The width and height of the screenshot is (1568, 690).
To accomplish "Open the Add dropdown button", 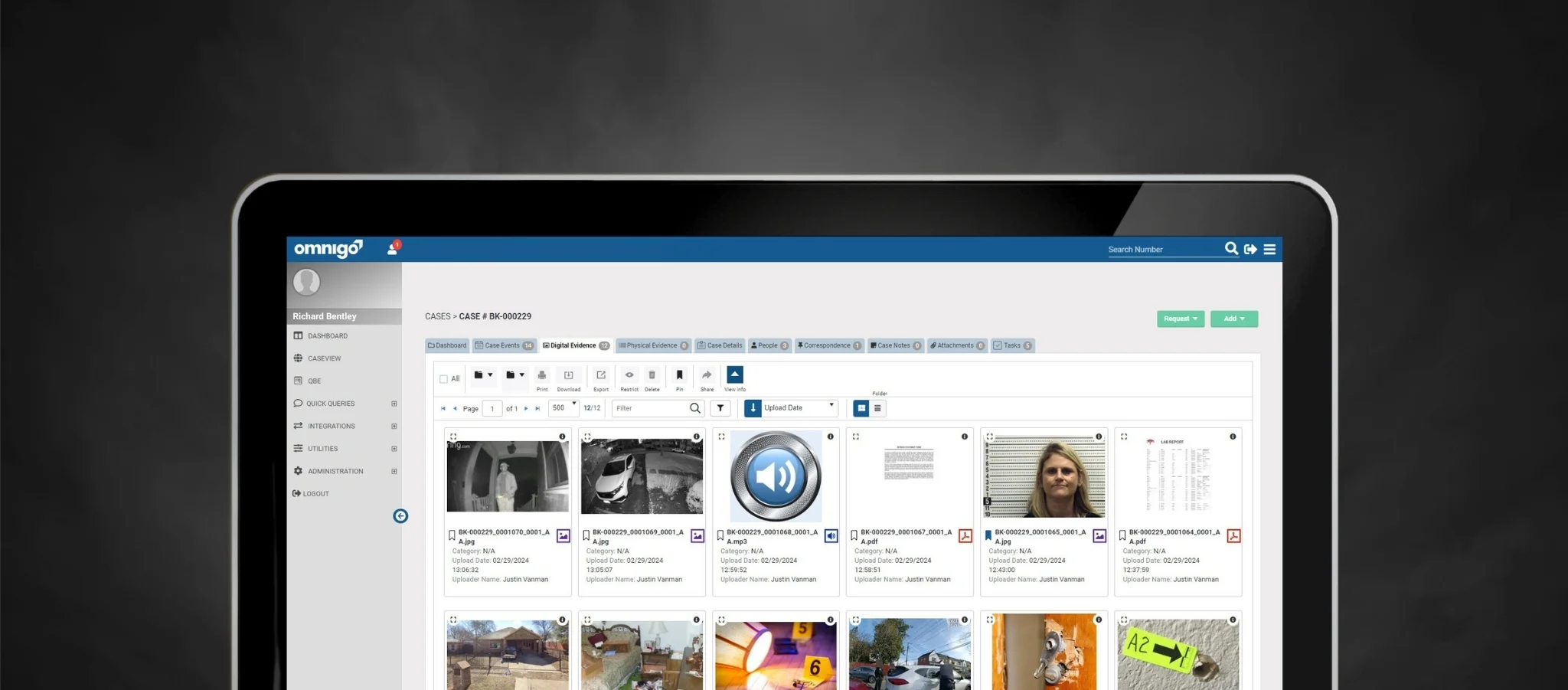I will [1234, 319].
